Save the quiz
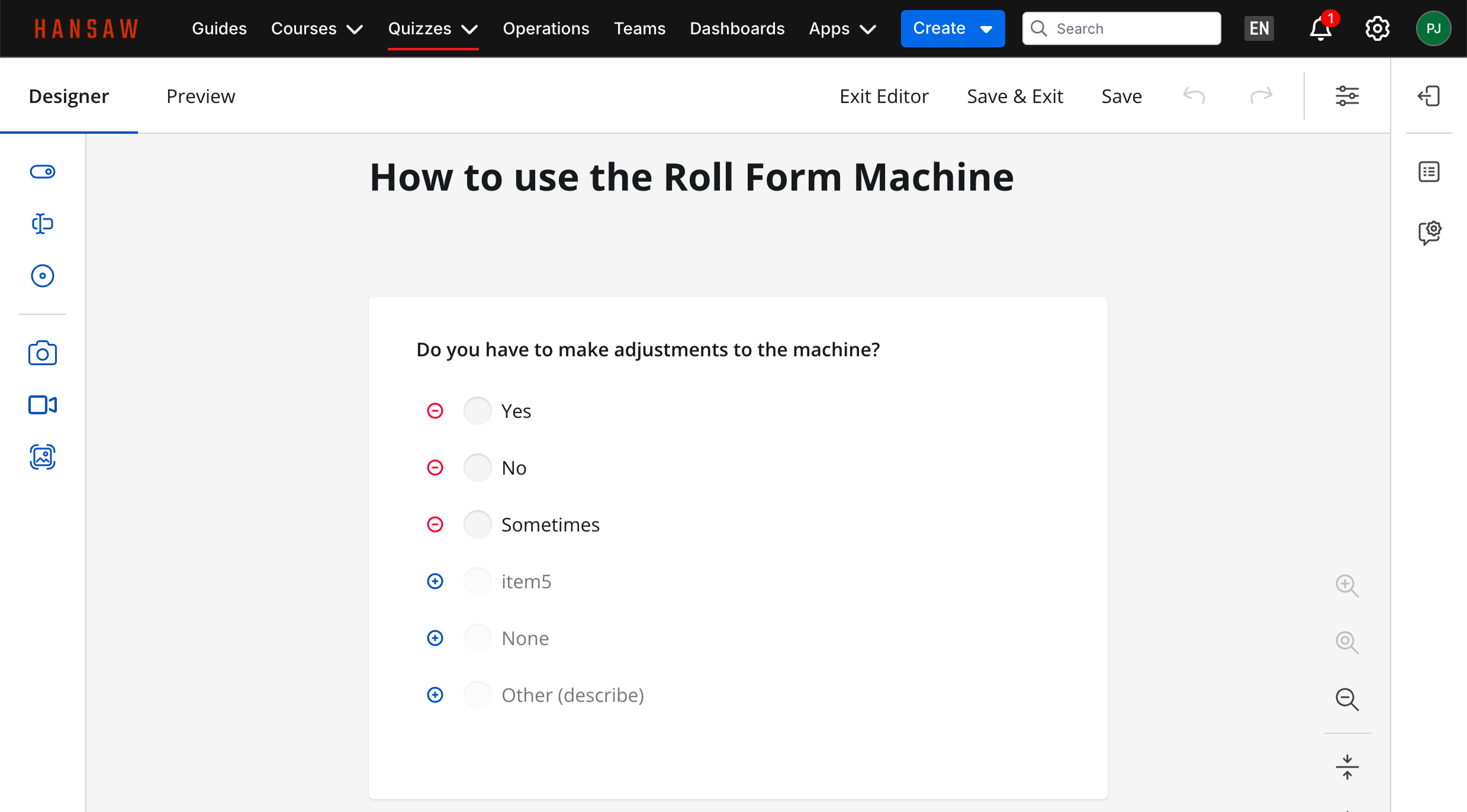Screen dimensions: 1467x812 (1121, 96)
